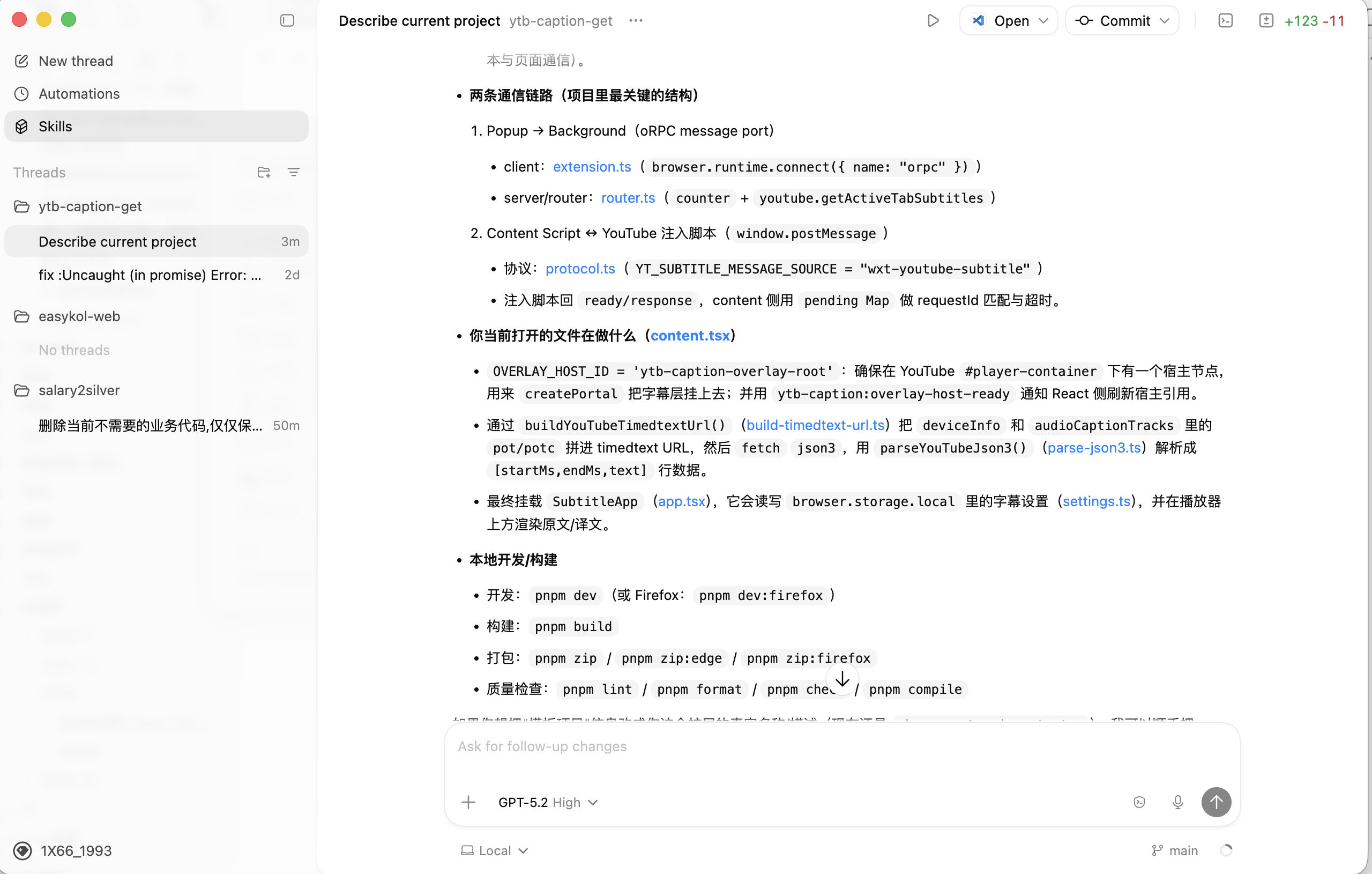Open the extension.ts link
The height and width of the screenshot is (874, 1372).
click(x=592, y=166)
